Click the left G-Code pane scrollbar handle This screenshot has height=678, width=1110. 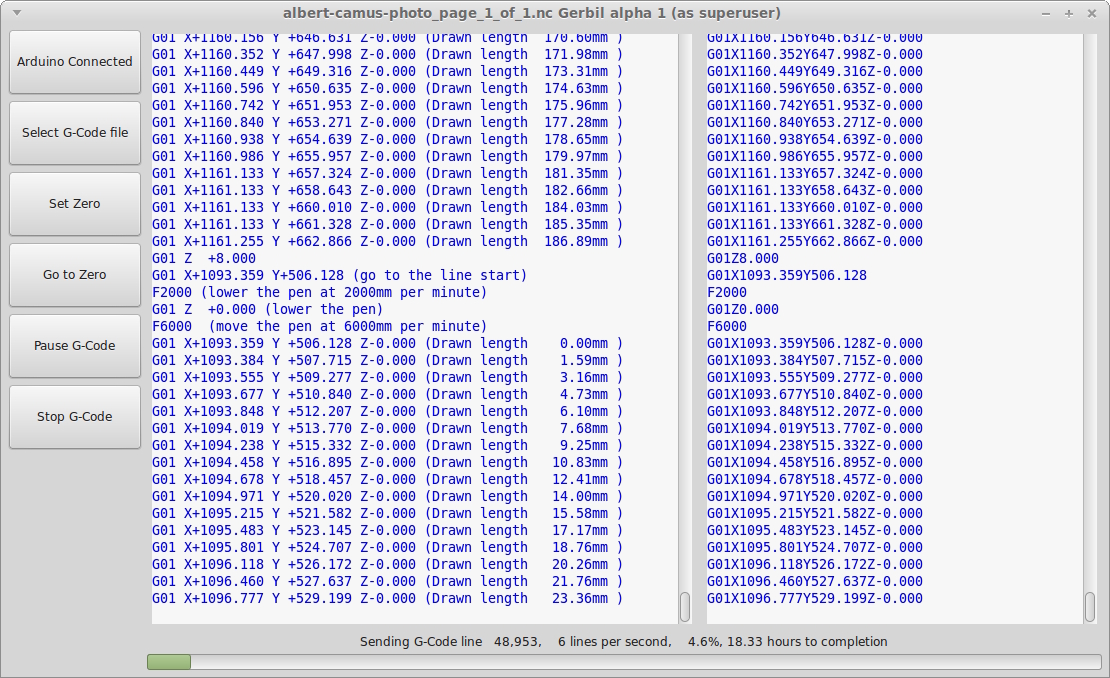pyautogui.click(x=685, y=606)
